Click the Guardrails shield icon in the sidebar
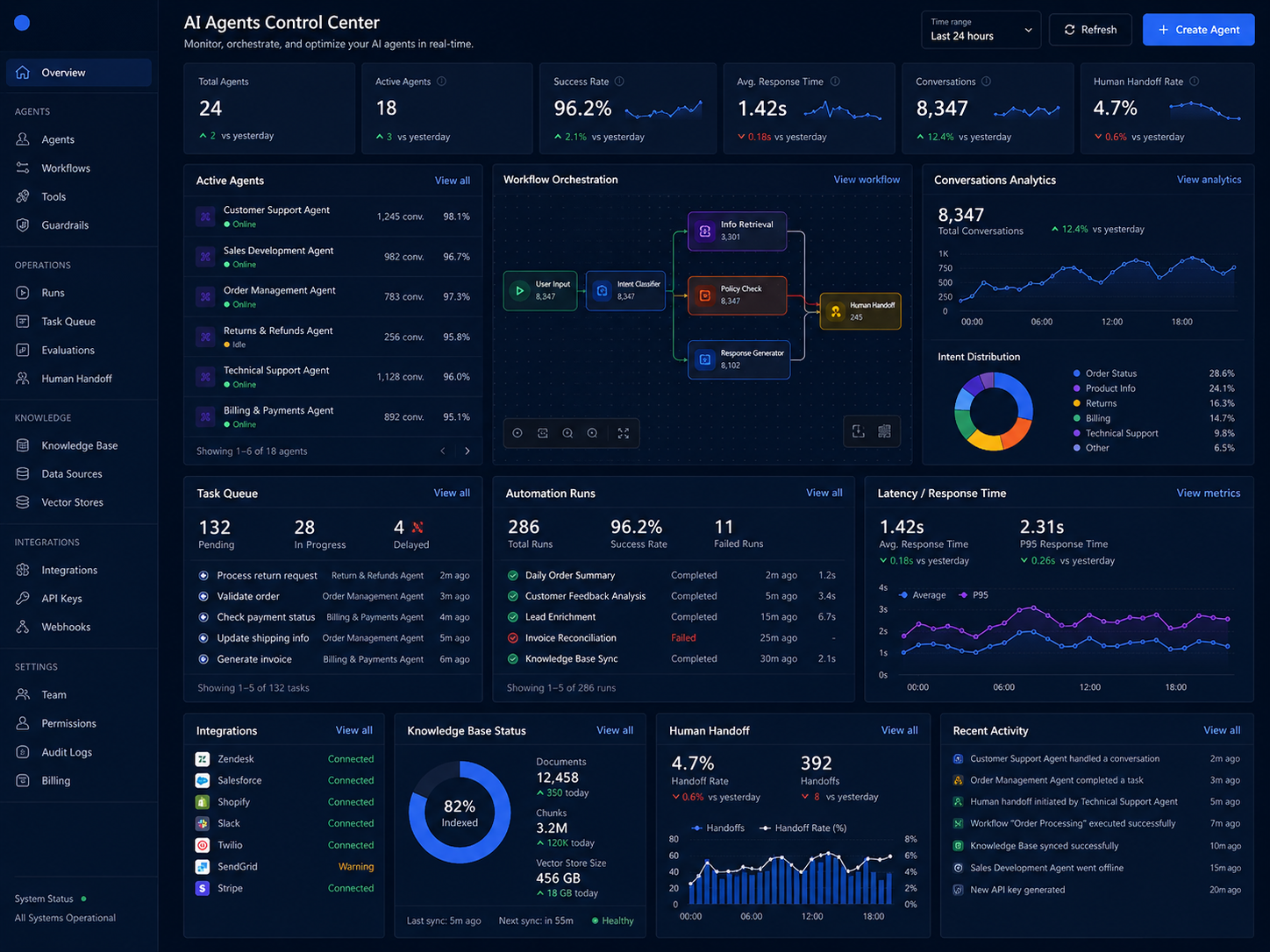Screen dimensions: 1270x952 (23, 225)
